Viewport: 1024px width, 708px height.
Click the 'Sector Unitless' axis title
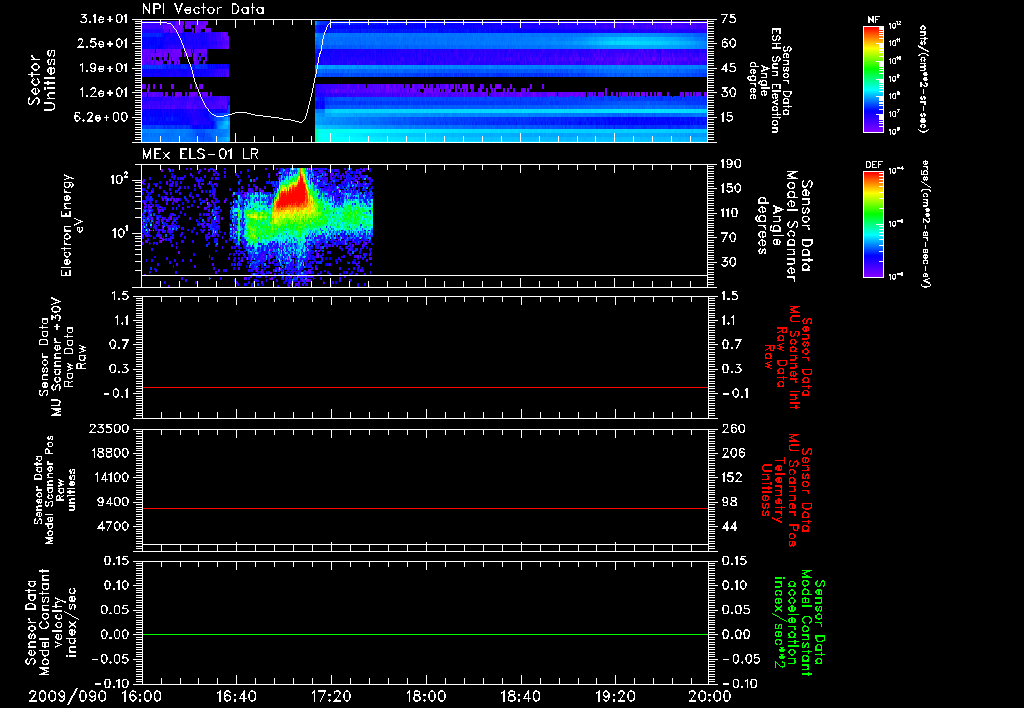[42, 80]
